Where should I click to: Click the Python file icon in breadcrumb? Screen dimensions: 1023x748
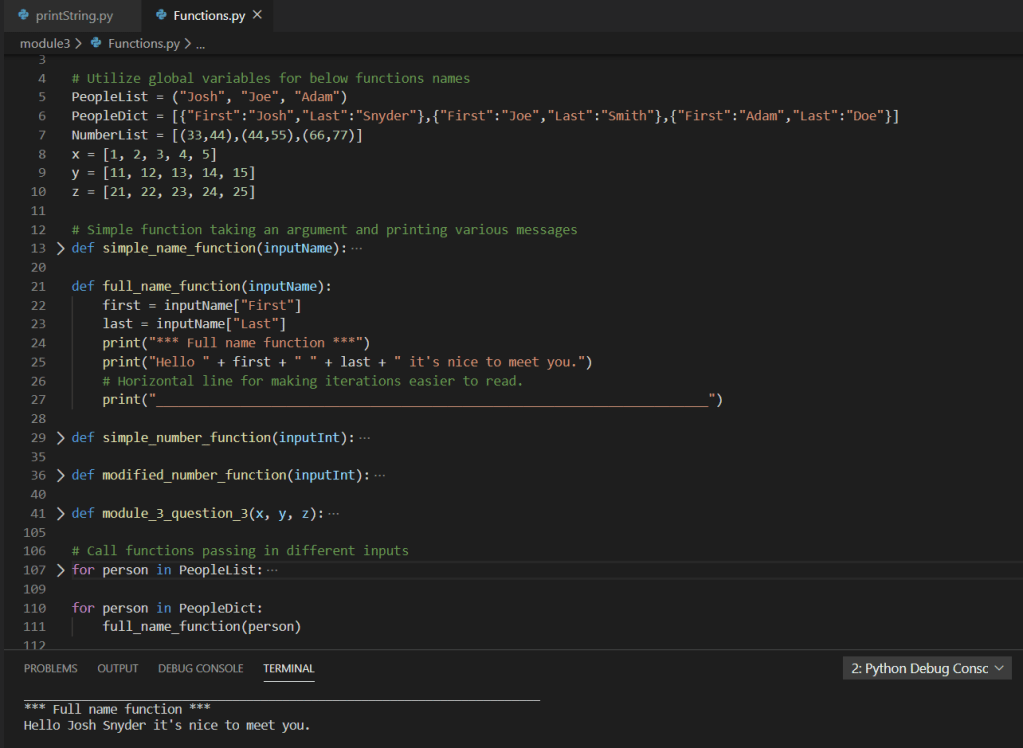click(96, 44)
